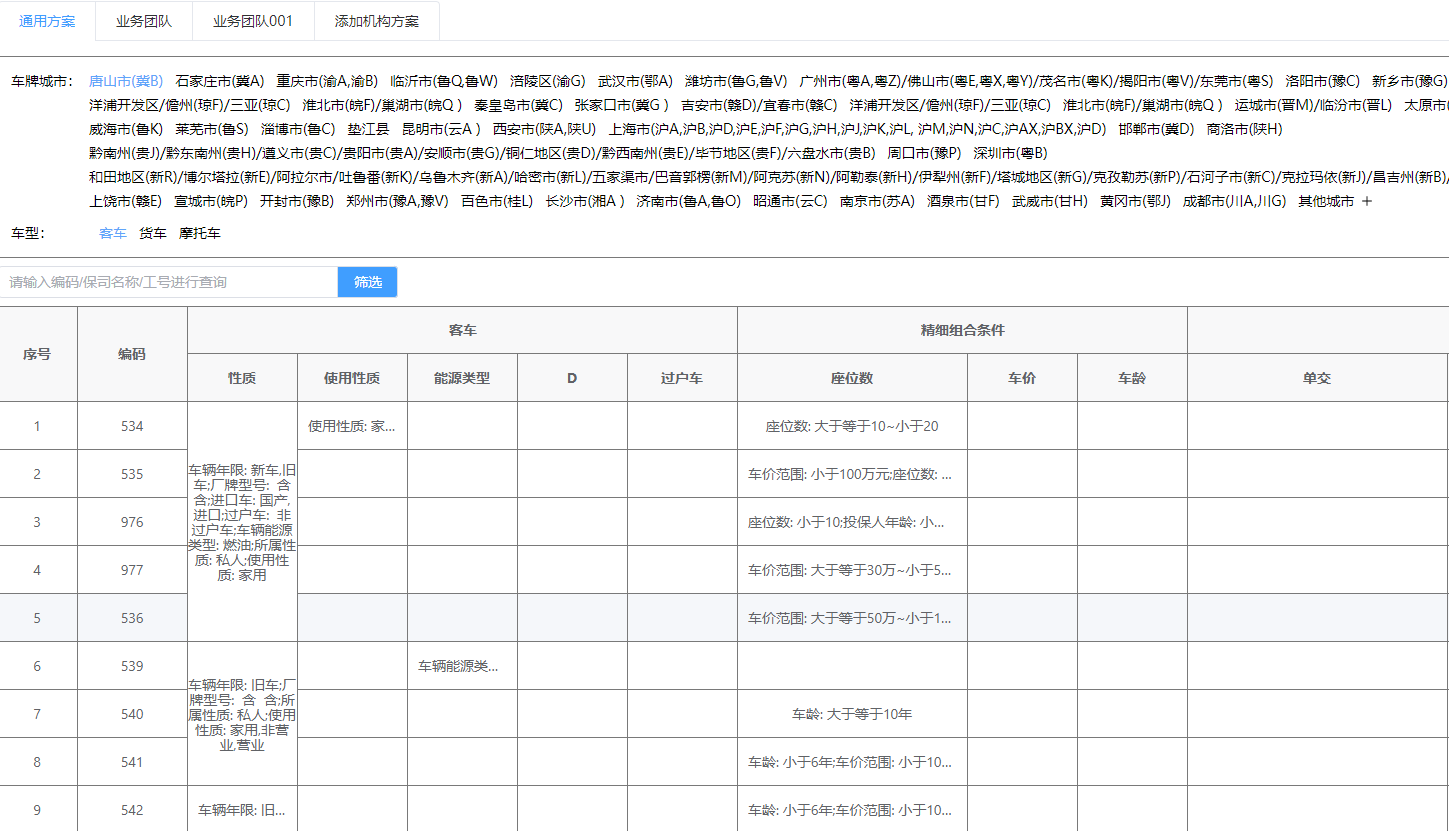1449x831 pixels.
Task: Pick city 潍坊市(鲁G,鲁V)
Action: click(x=736, y=81)
